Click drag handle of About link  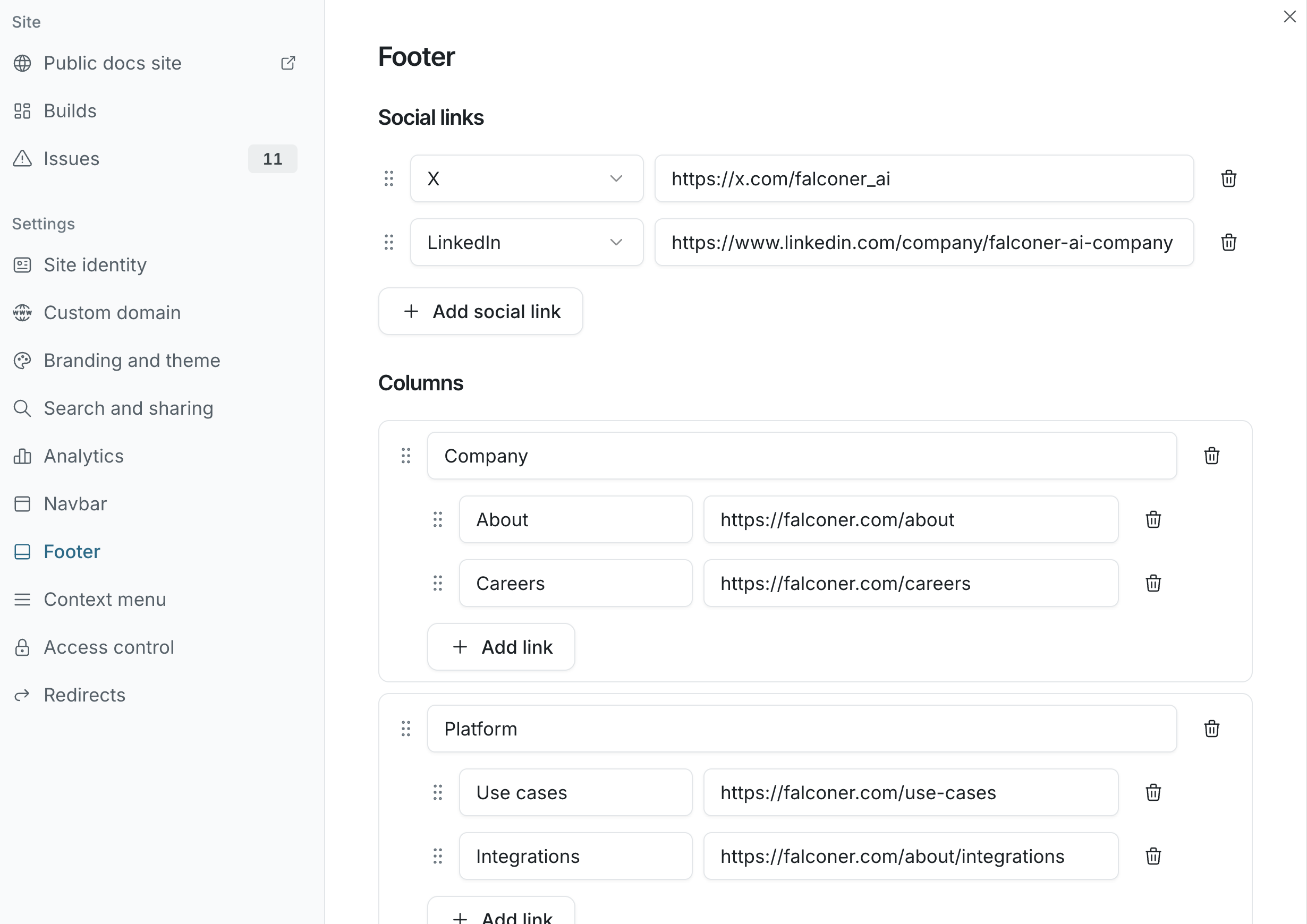point(438,519)
